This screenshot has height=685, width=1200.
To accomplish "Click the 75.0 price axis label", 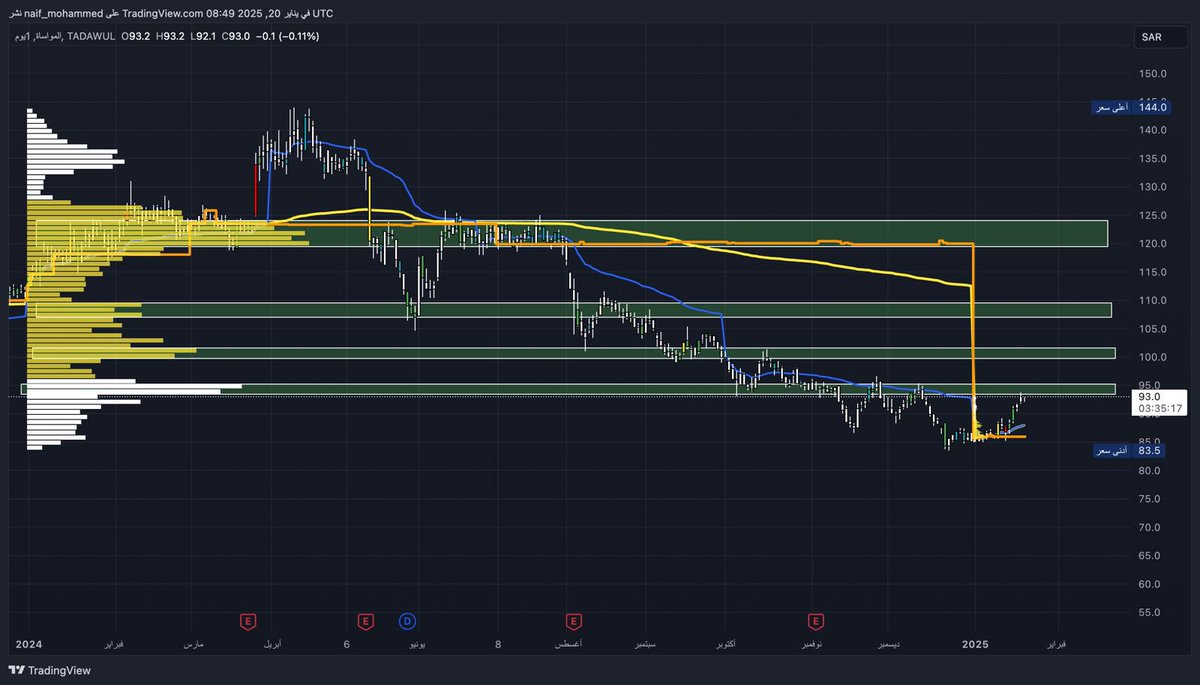I will pos(1151,499).
